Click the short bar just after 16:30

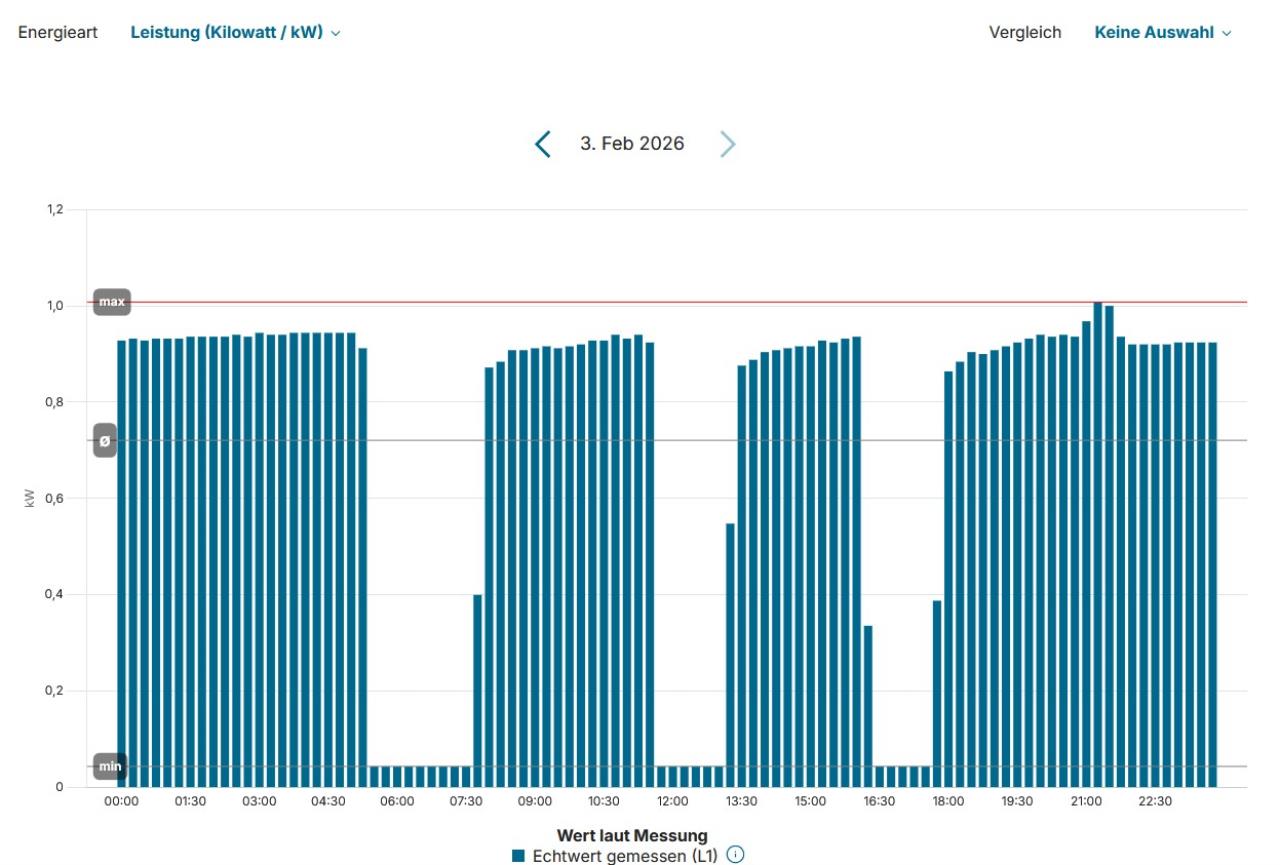(x=868, y=706)
